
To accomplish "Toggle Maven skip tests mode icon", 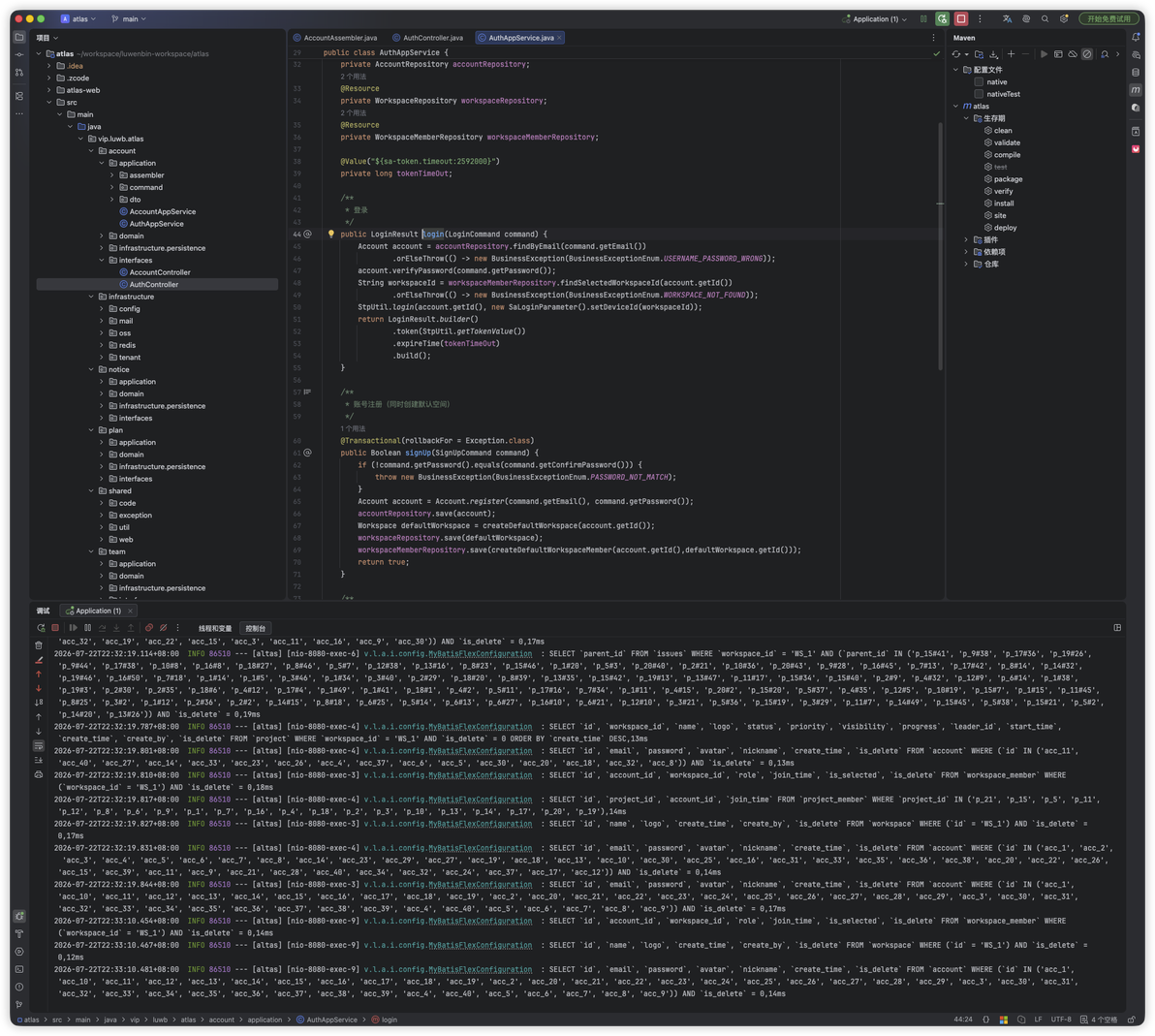I will tap(1087, 54).
